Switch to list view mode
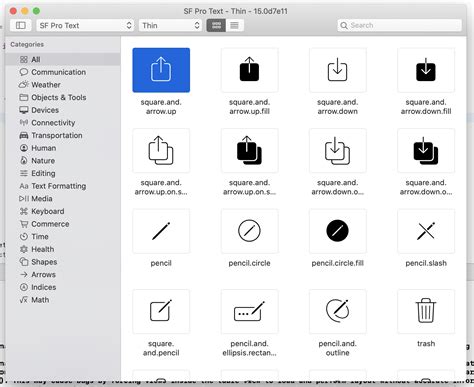 tap(235, 25)
